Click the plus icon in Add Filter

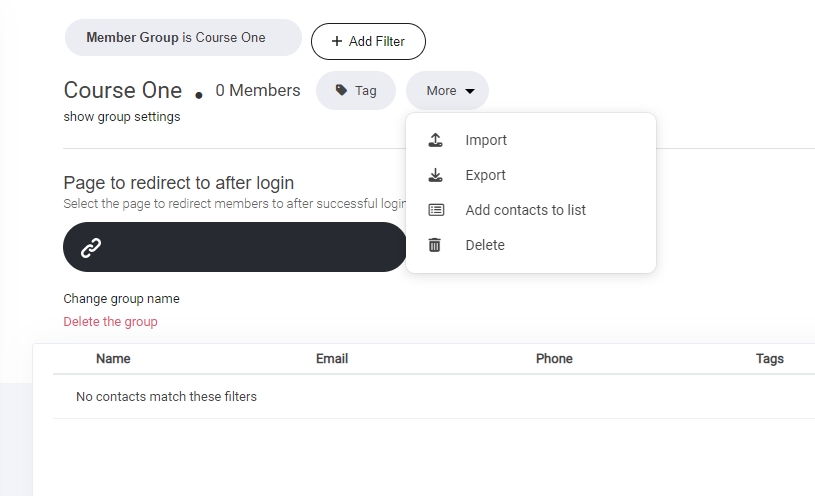pyautogui.click(x=336, y=41)
